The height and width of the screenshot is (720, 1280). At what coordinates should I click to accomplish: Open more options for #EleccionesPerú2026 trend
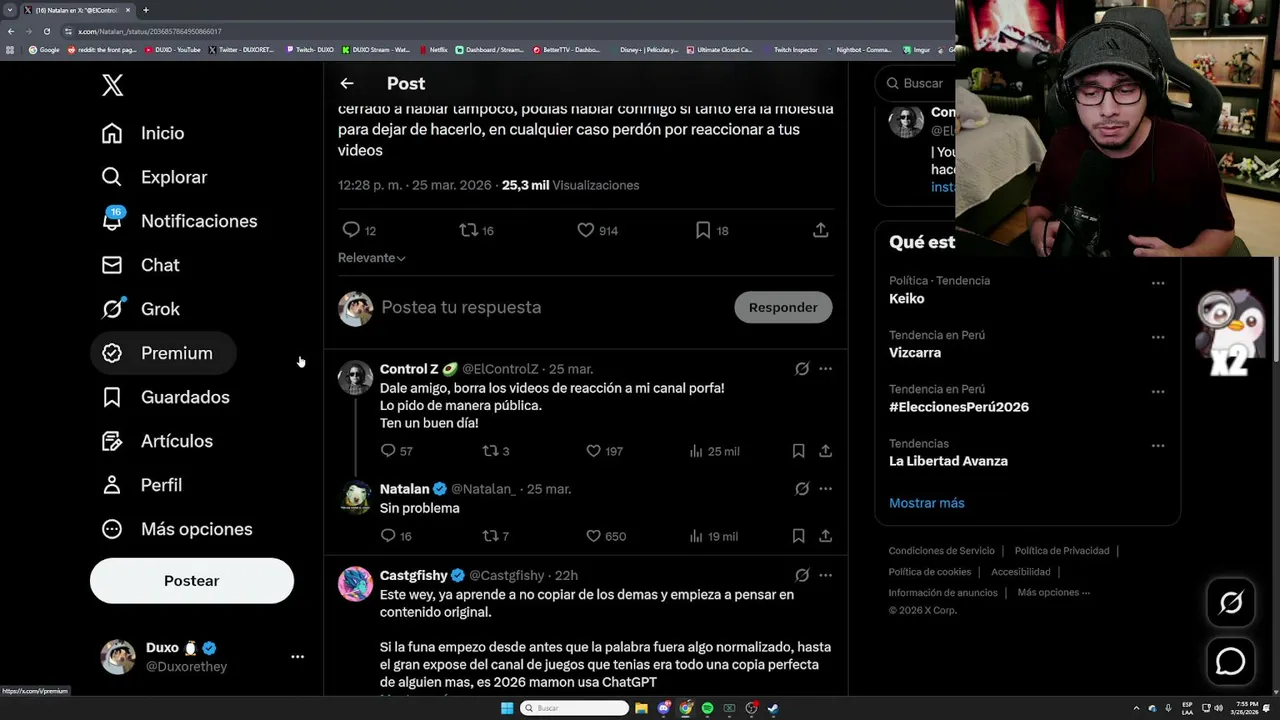pos(1158,391)
